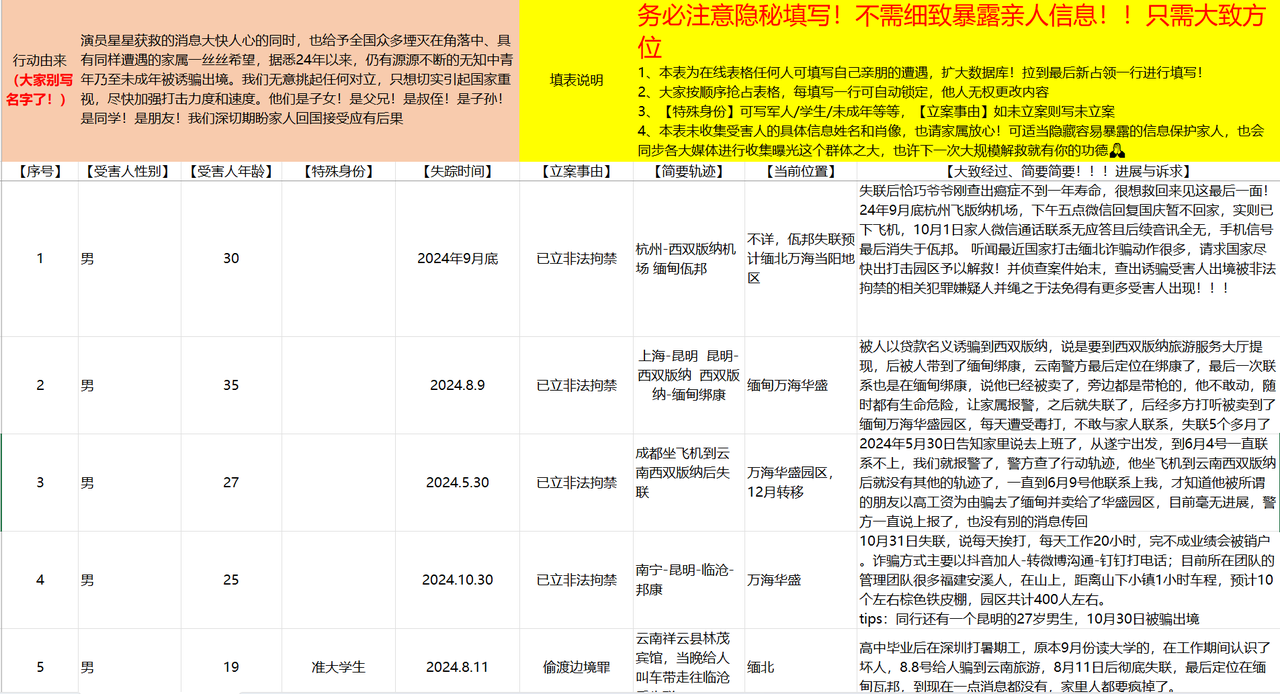Select age cell showing 30 in row 1
The height and width of the screenshot is (694, 1280).
click(x=231, y=258)
